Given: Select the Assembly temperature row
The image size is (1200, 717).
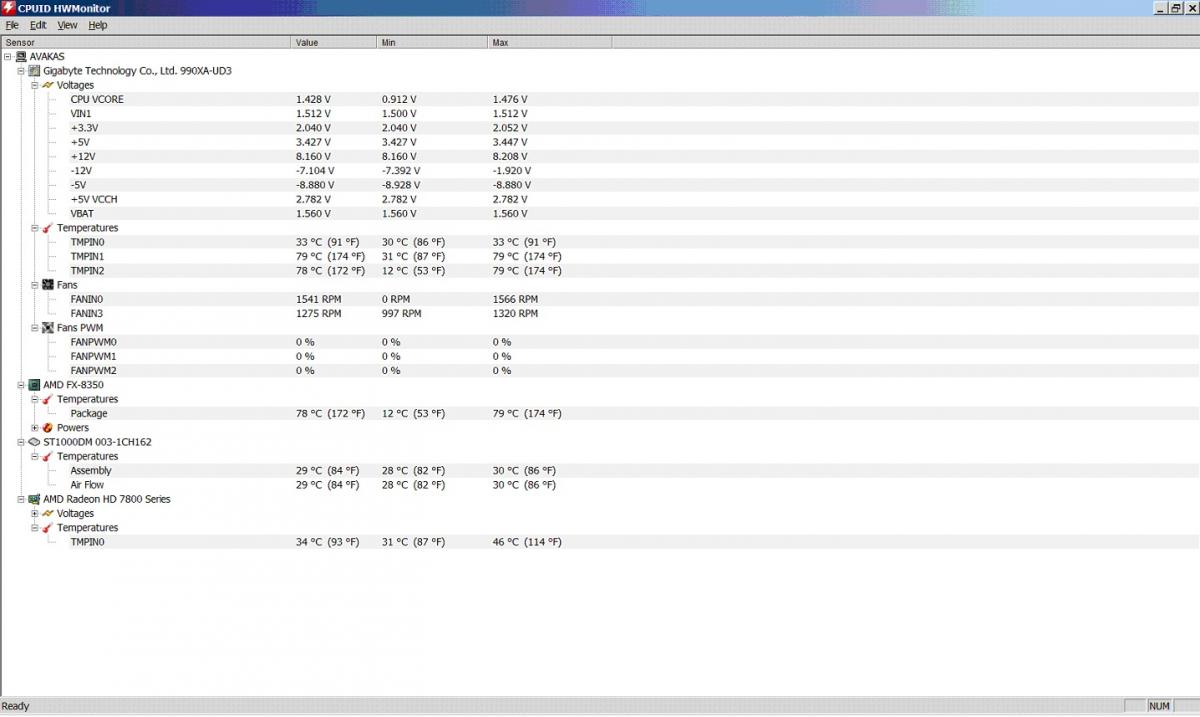Looking at the screenshot, I should pos(600,471).
